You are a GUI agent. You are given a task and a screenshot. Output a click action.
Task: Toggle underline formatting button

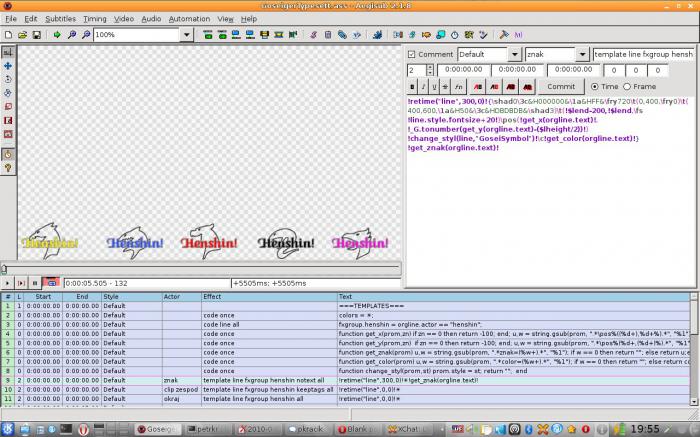click(x=433, y=87)
